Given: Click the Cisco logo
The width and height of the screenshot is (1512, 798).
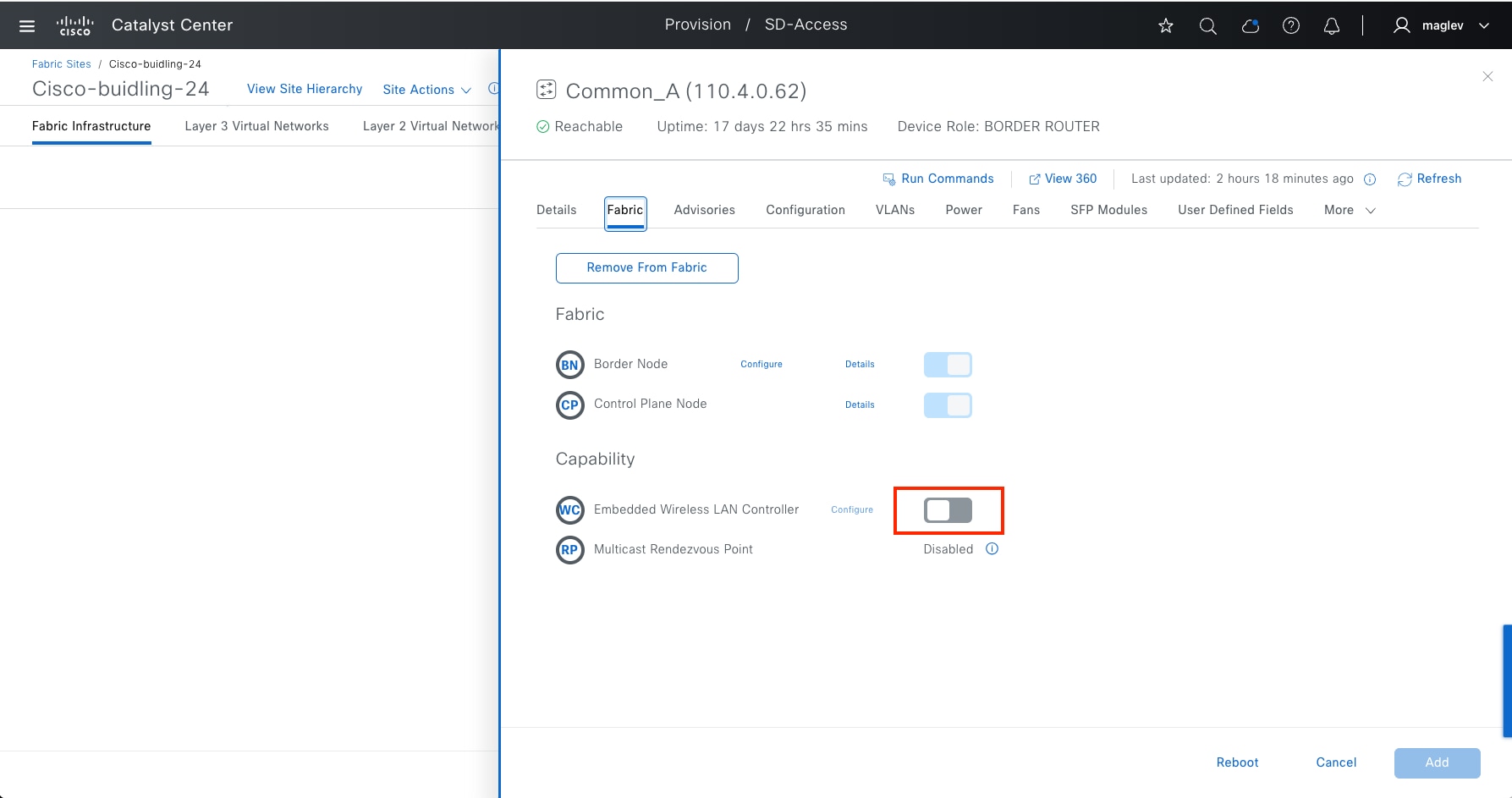Looking at the screenshot, I should point(74,26).
